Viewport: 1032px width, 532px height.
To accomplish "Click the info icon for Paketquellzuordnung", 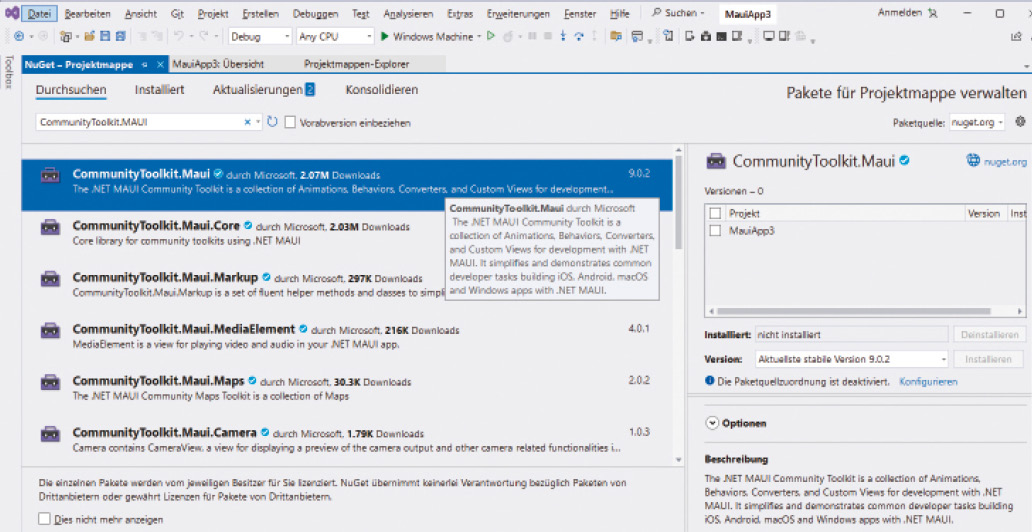I will 710,381.
